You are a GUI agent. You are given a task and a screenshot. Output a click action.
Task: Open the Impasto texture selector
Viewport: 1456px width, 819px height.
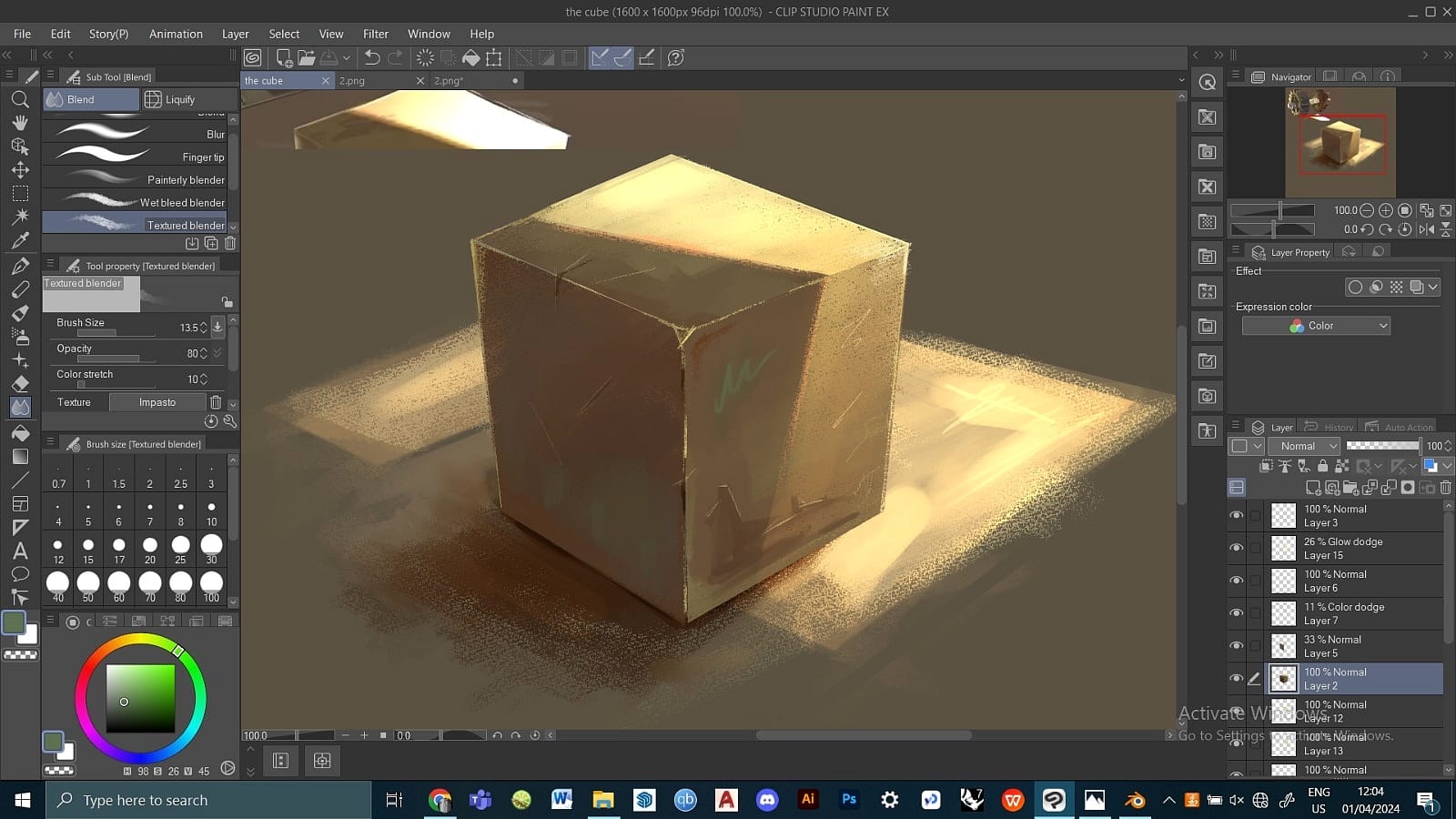(x=157, y=402)
